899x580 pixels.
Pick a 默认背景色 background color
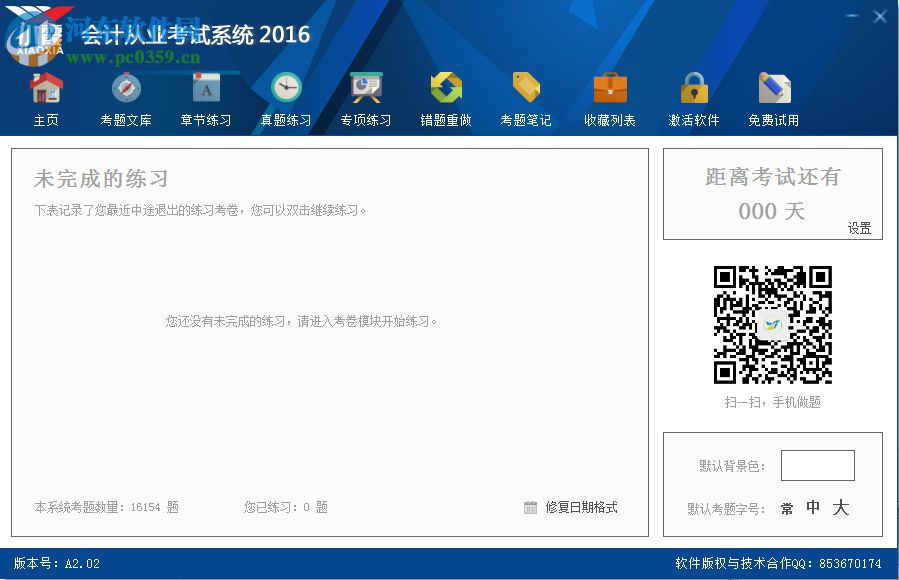(817, 464)
